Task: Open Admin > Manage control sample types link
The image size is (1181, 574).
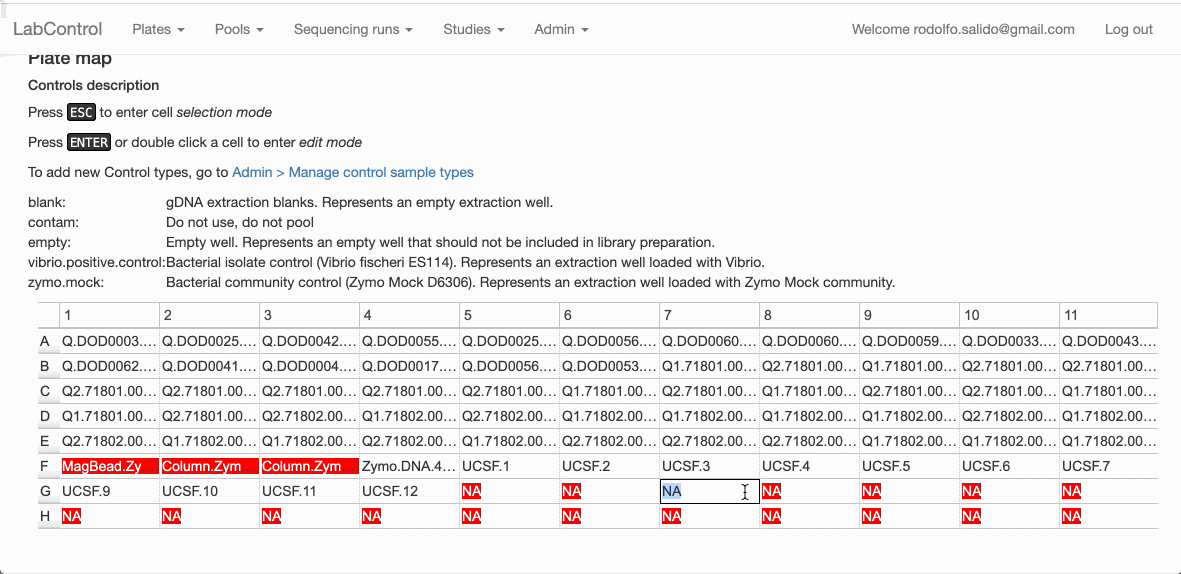Action: tap(352, 173)
